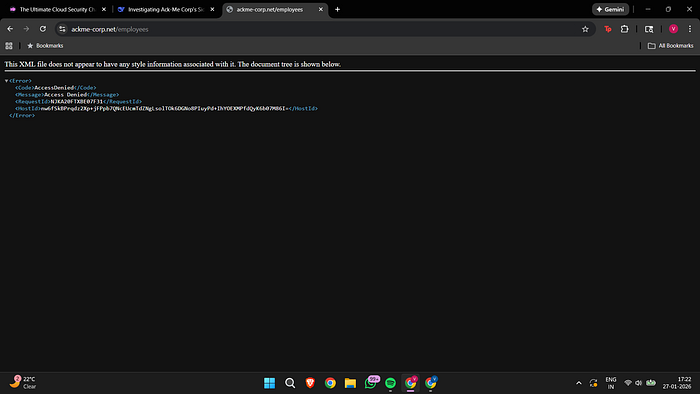Image resolution: width=700 pixels, height=394 pixels.
Task: Click the forward navigation arrow
Action: point(26,29)
